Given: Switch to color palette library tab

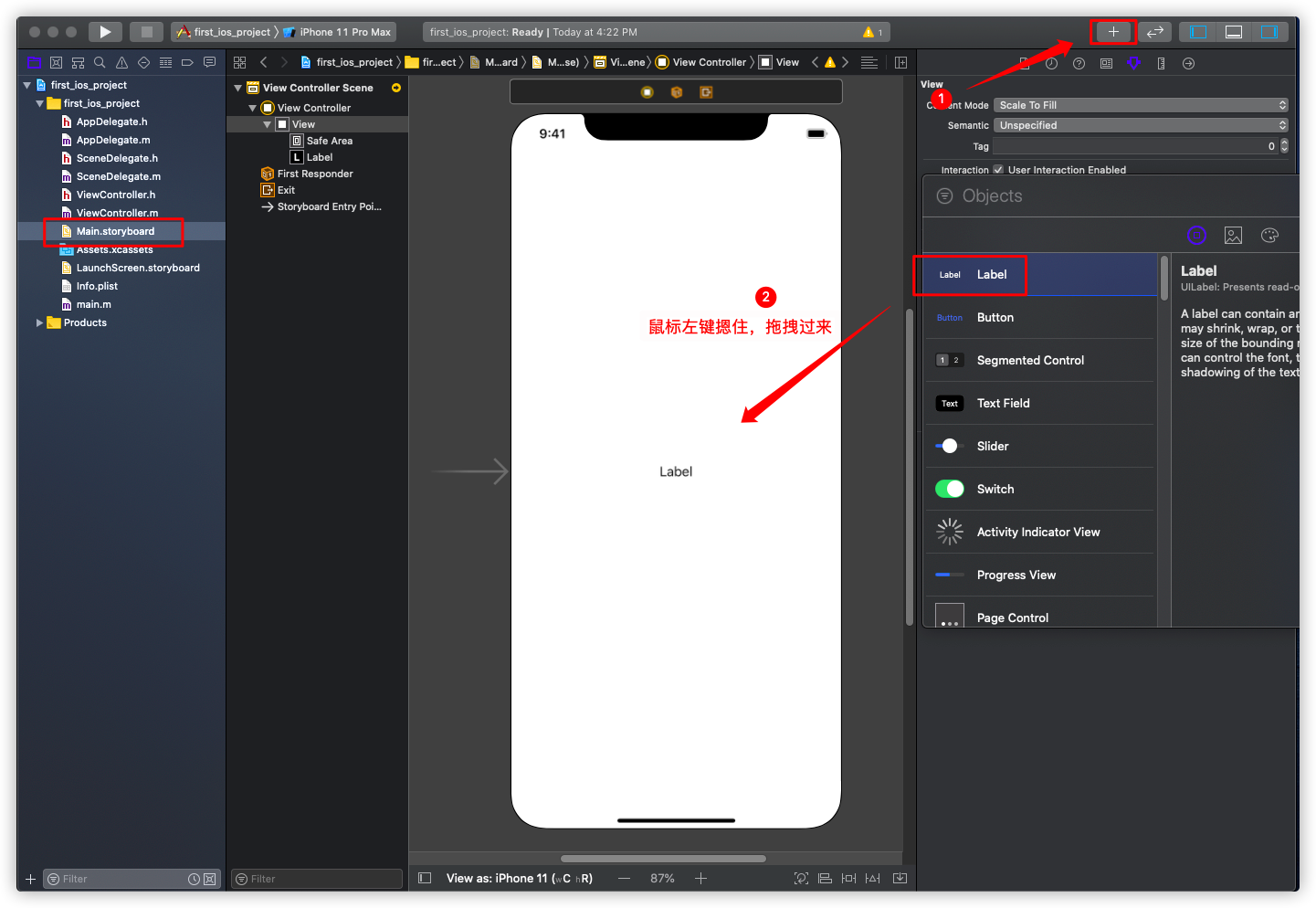Looking at the screenshot, I should tap(1269, 236).
